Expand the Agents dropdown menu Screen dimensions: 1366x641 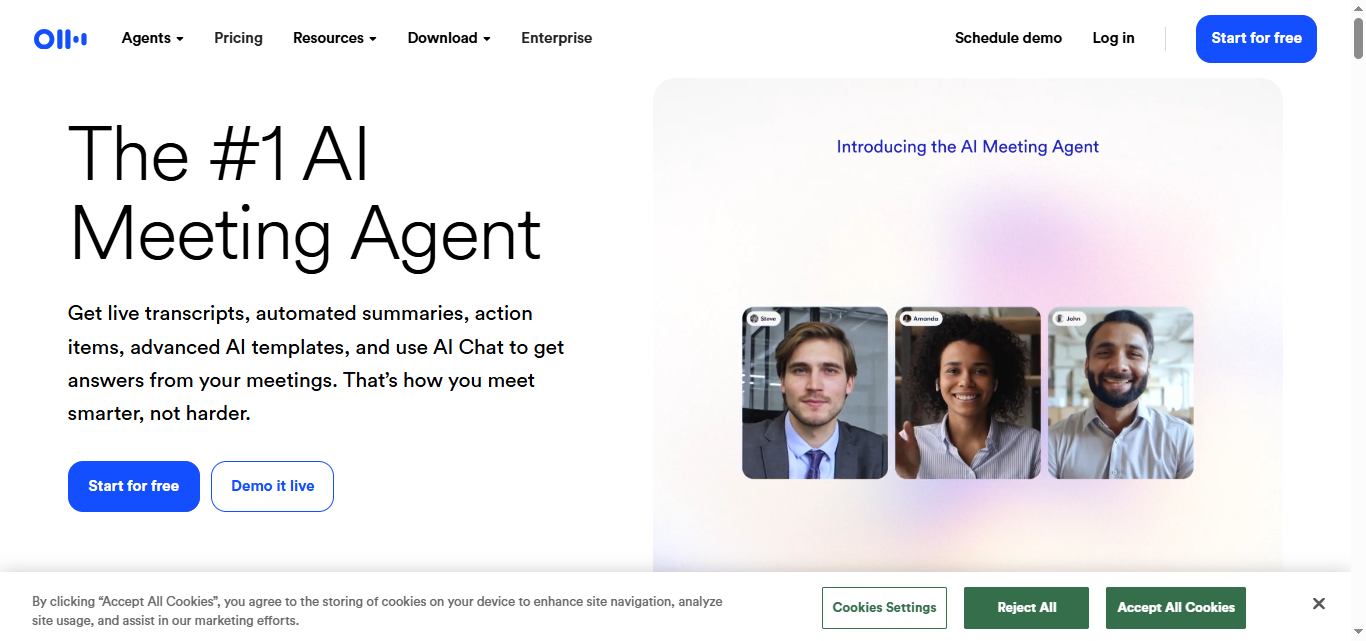pos(153,38)
